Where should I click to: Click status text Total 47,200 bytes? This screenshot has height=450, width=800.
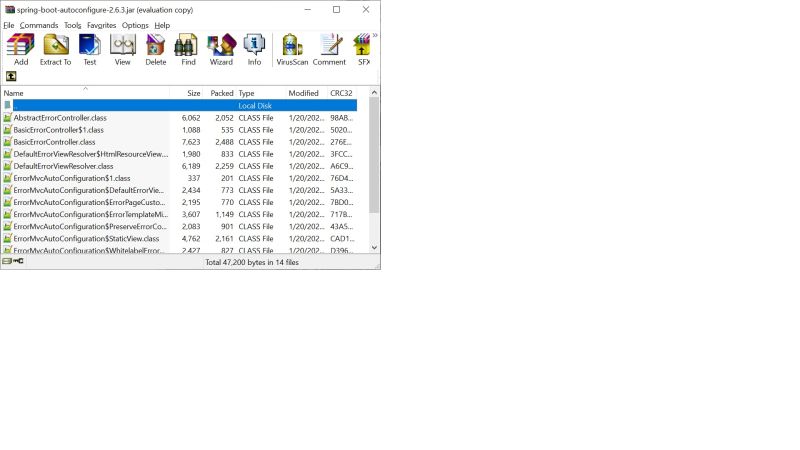252,262
